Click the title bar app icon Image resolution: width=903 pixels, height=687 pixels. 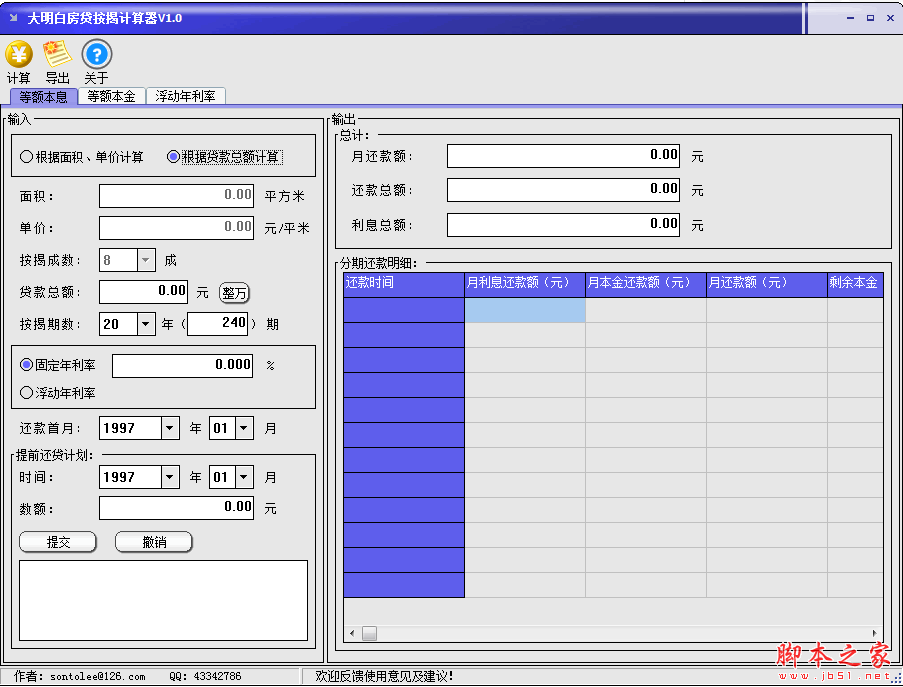[x=13, y=18]
